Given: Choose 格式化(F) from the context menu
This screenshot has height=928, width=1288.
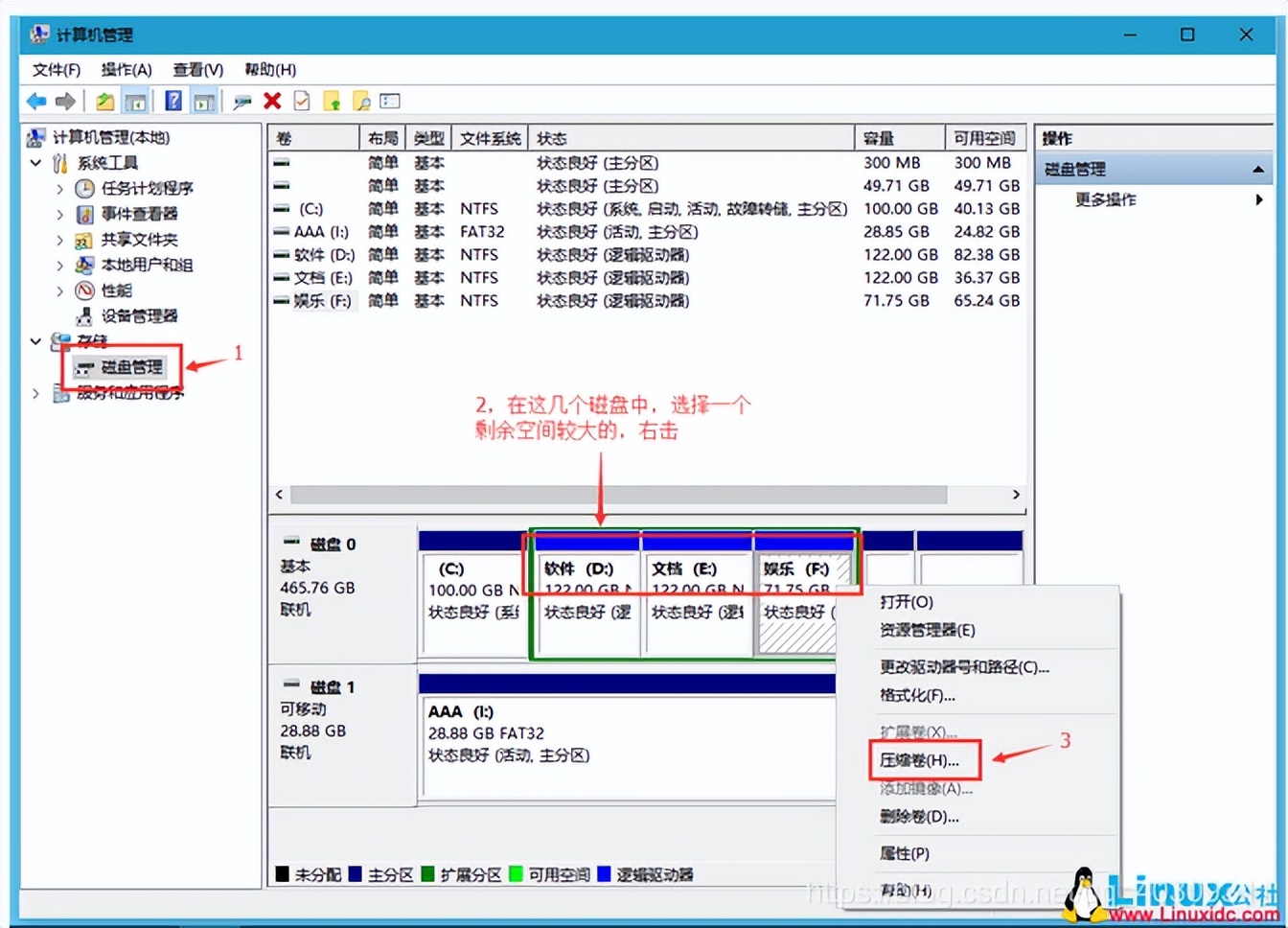Looking at the screenshot, I should click(x=917, y=695).
